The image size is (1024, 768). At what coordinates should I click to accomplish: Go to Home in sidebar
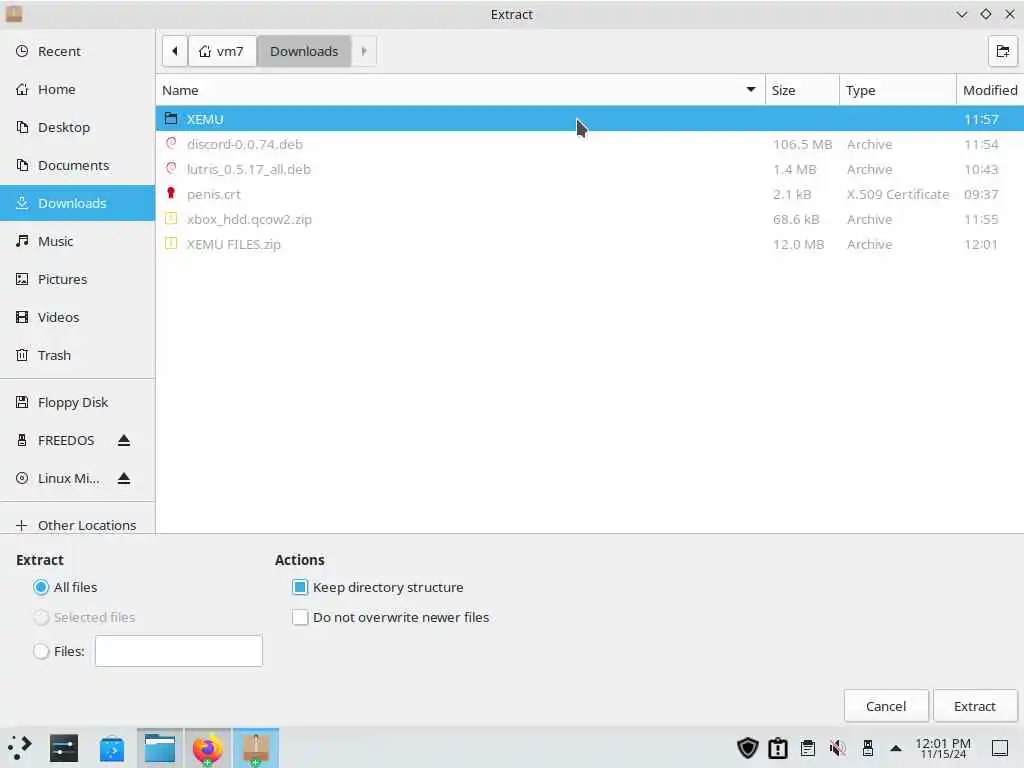(x=77, y=89)
